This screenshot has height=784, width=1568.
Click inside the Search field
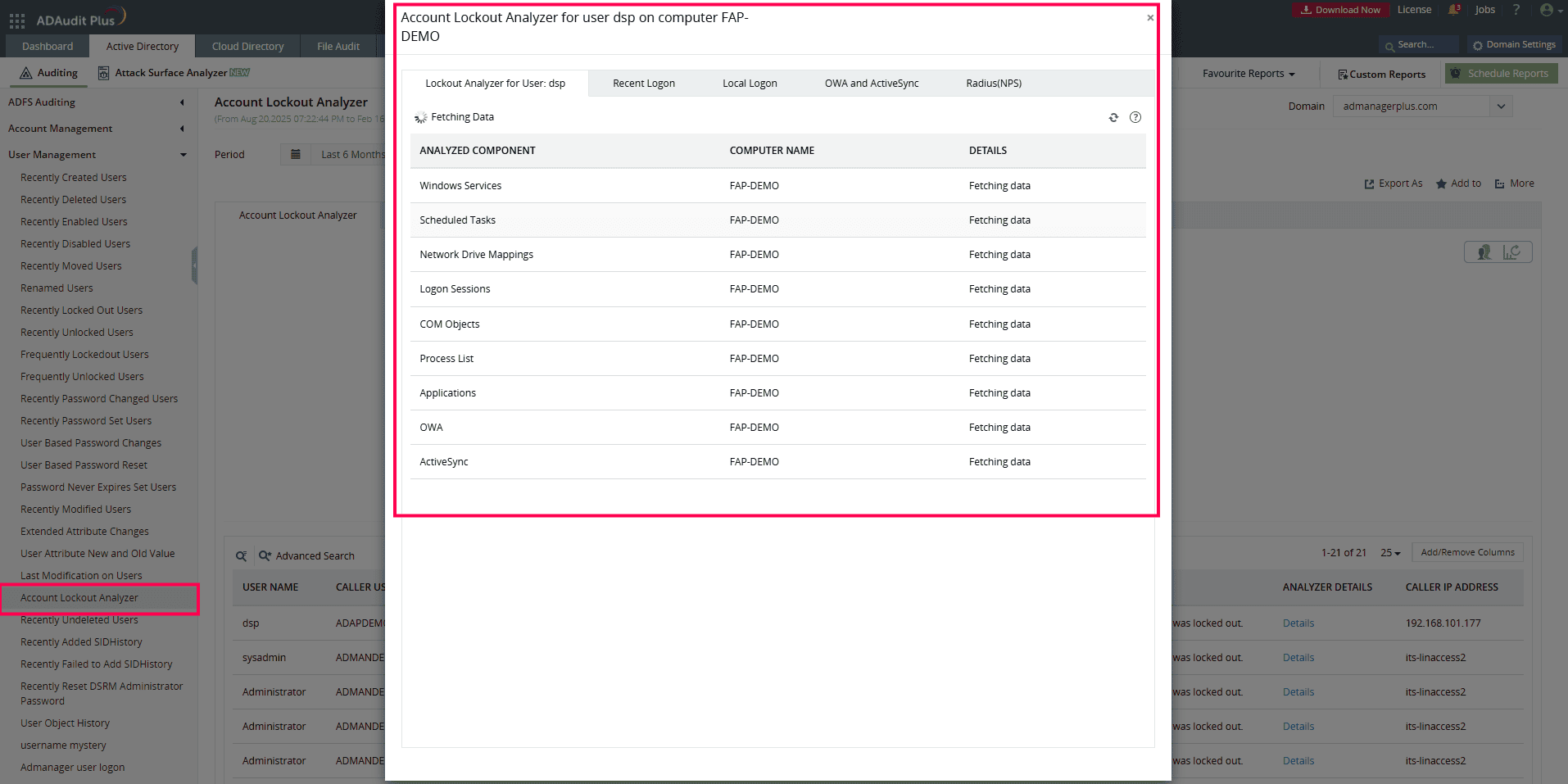(x=1417, y=45)
